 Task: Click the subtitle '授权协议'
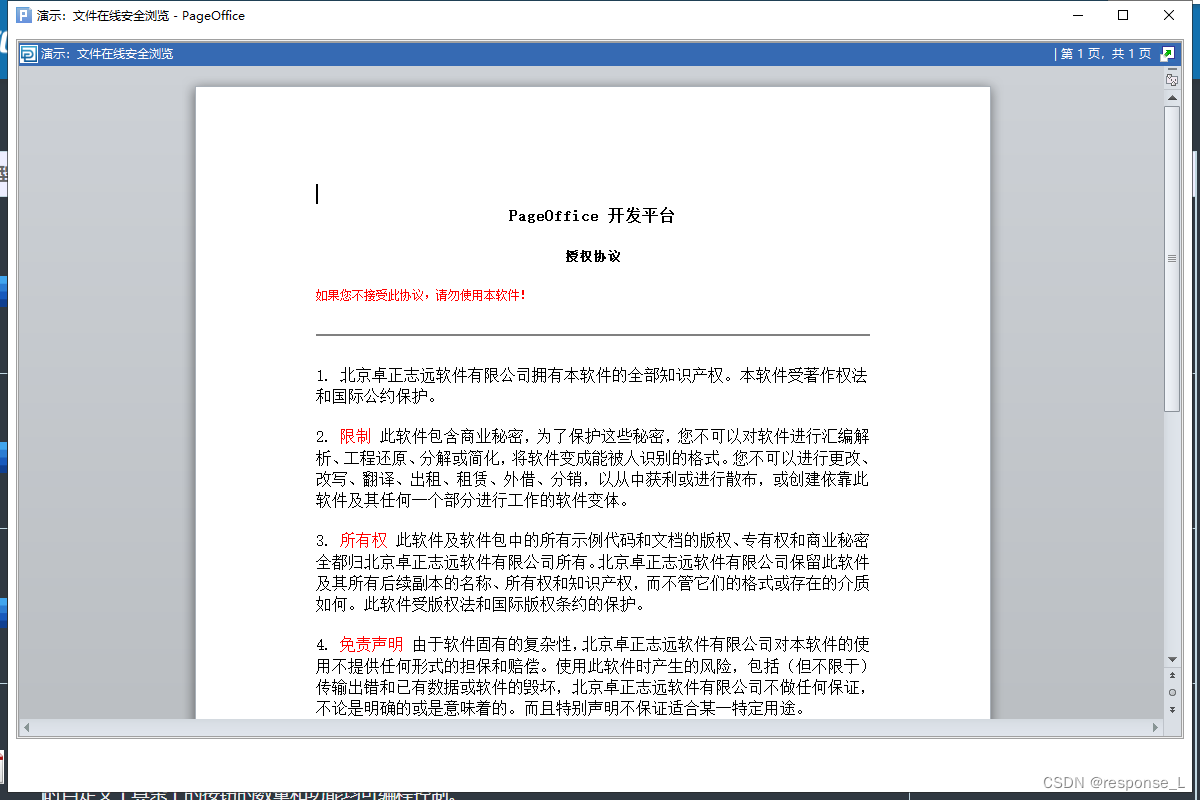click(x=593, y=257)
